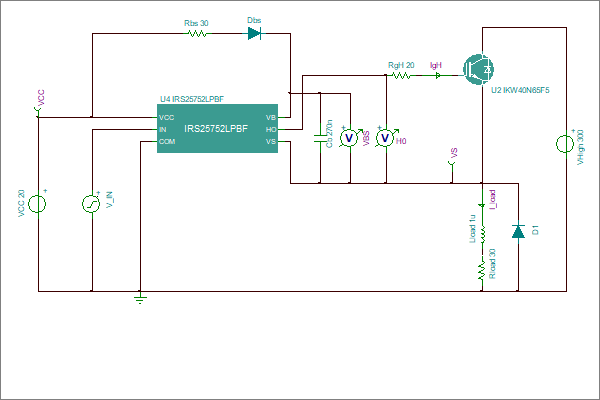Select the HO voltmeter symbol
This screenshot has height=400, width=600.
[385, 138]
